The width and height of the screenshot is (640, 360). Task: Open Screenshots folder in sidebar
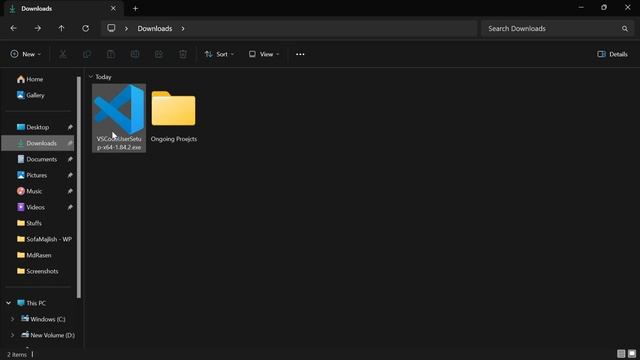[x=38, y=271]
